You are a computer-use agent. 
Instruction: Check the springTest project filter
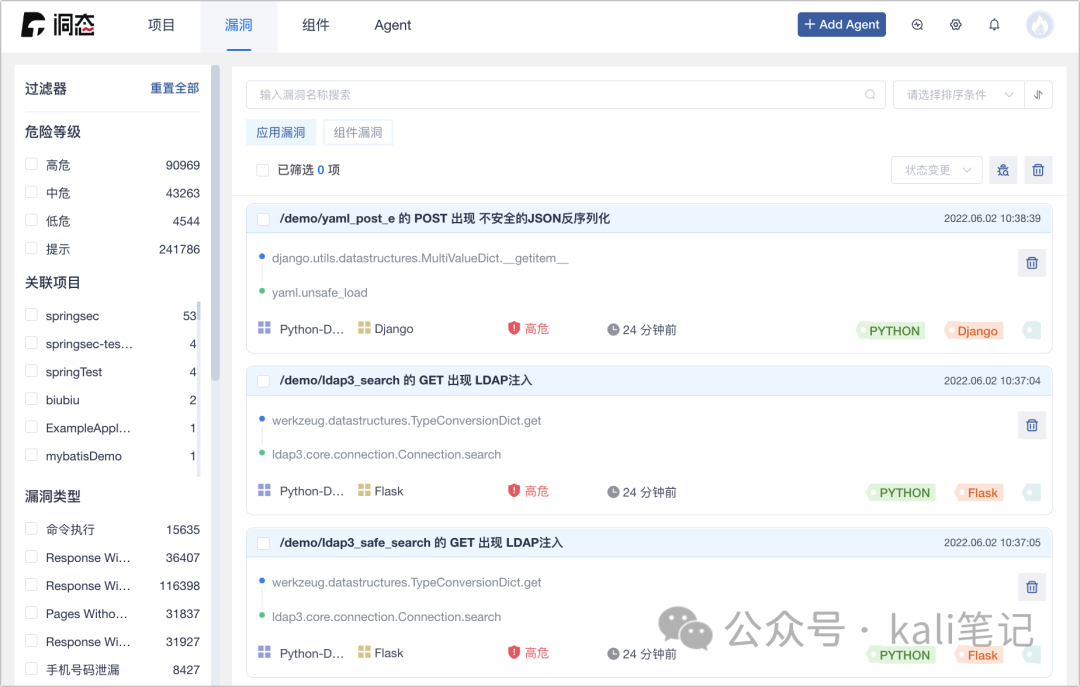tap(31, 371)
